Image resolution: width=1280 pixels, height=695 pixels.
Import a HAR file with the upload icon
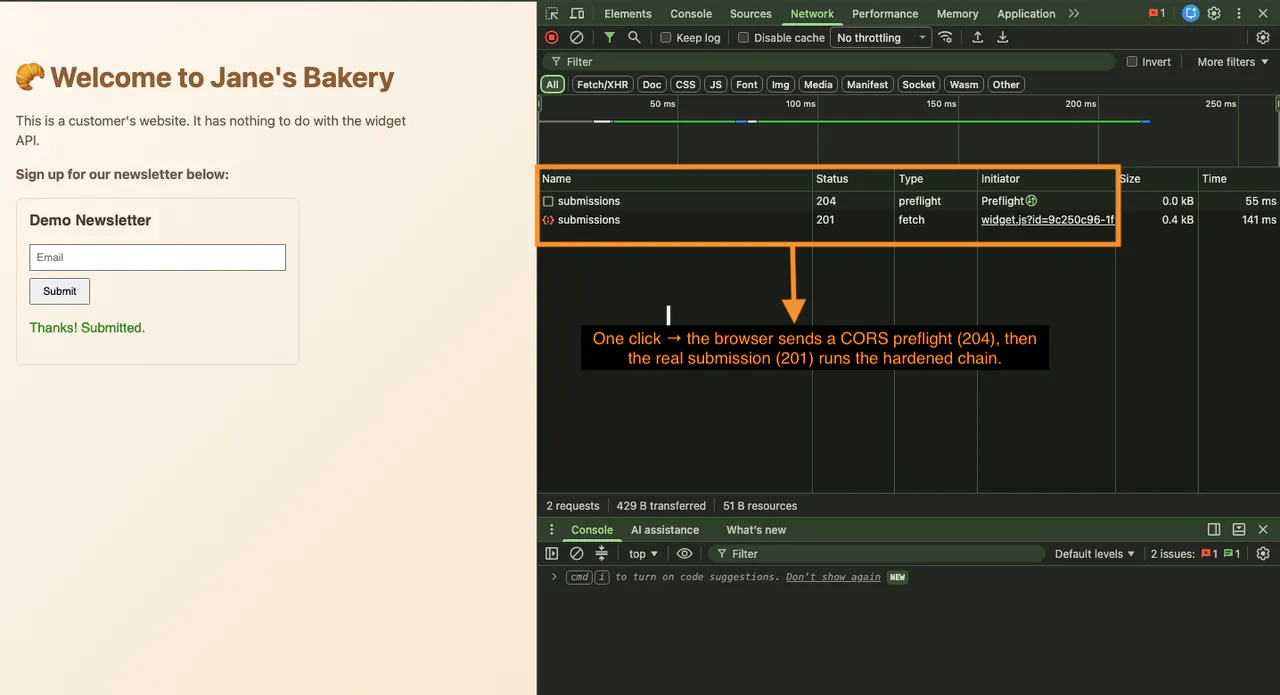[978, 38]
